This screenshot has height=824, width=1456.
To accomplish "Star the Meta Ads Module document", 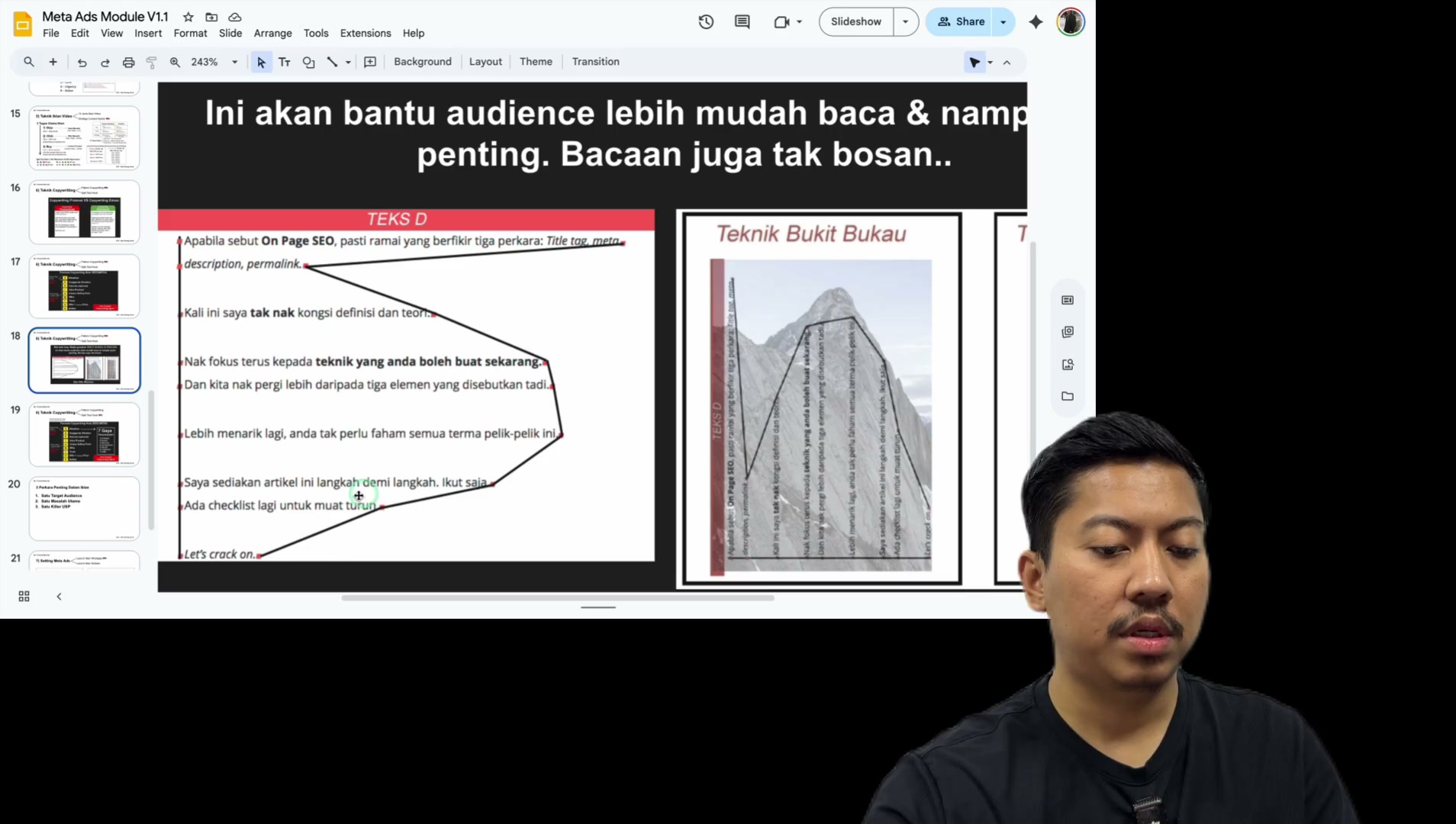I will tap(188, 17).
